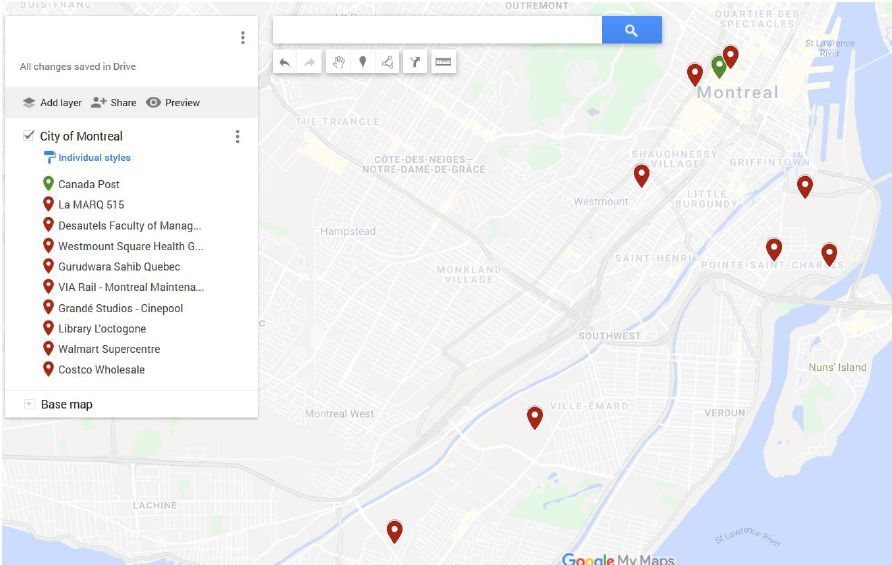The image size is (892, 565).
Task: Click the pin icon beside Desautels Faculty entry
Action: coord(48,224)
